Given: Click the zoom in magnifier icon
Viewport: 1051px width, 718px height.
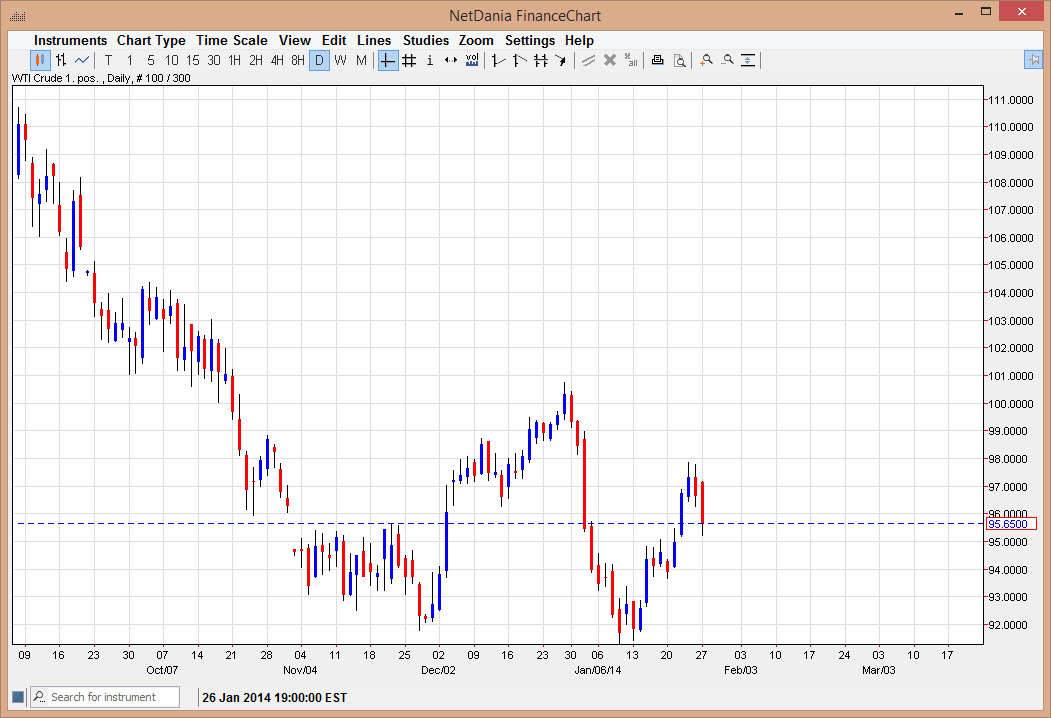Looking at the screenshot, I should [x=706, y=60].
